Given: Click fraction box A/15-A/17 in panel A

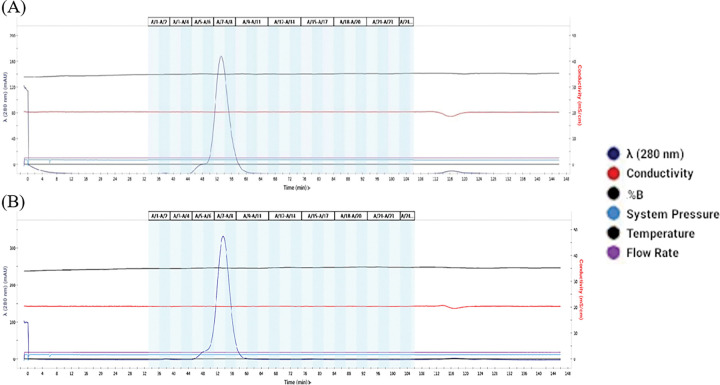Looking at the screenshot, I should click(317, 22).
